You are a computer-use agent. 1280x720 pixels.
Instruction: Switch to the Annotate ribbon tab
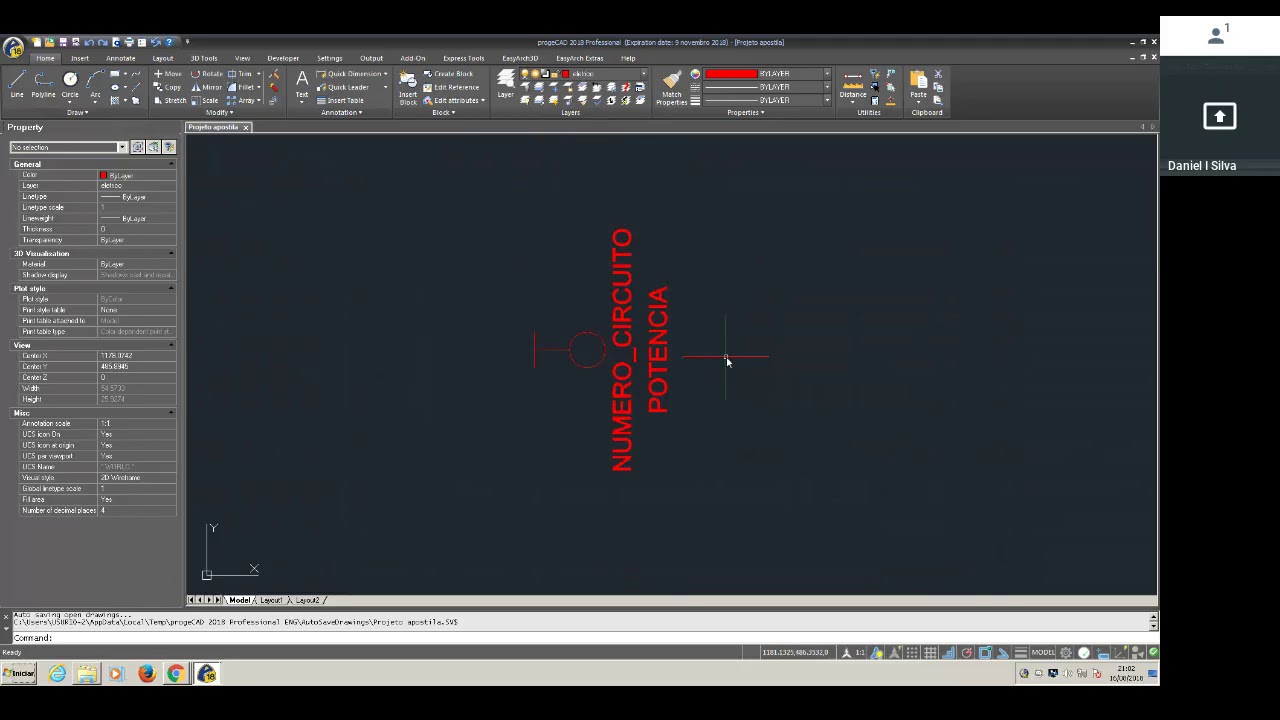pyautogui.click(x=120, y=58)
